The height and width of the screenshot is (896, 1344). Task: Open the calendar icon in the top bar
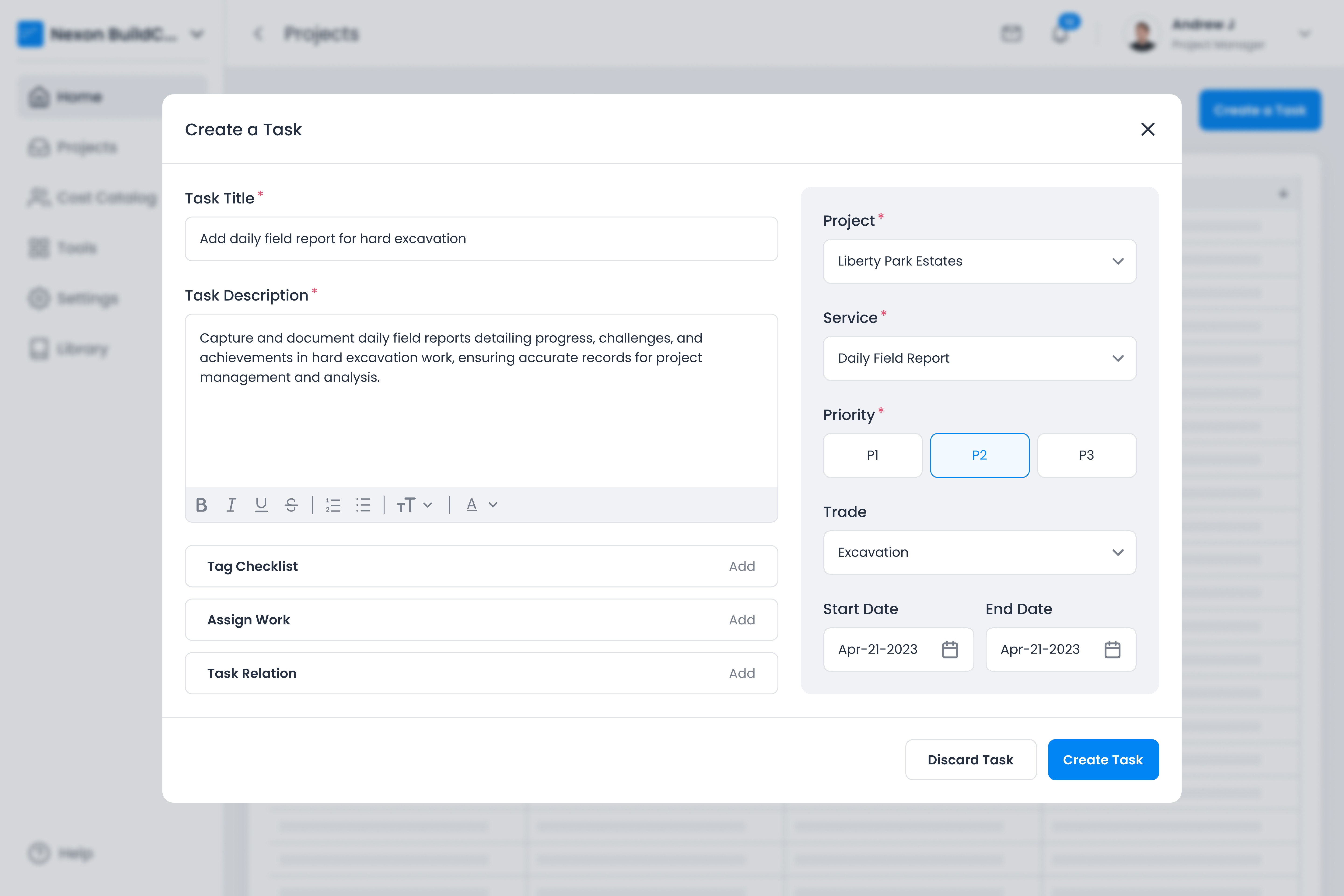pos(1011,34)
